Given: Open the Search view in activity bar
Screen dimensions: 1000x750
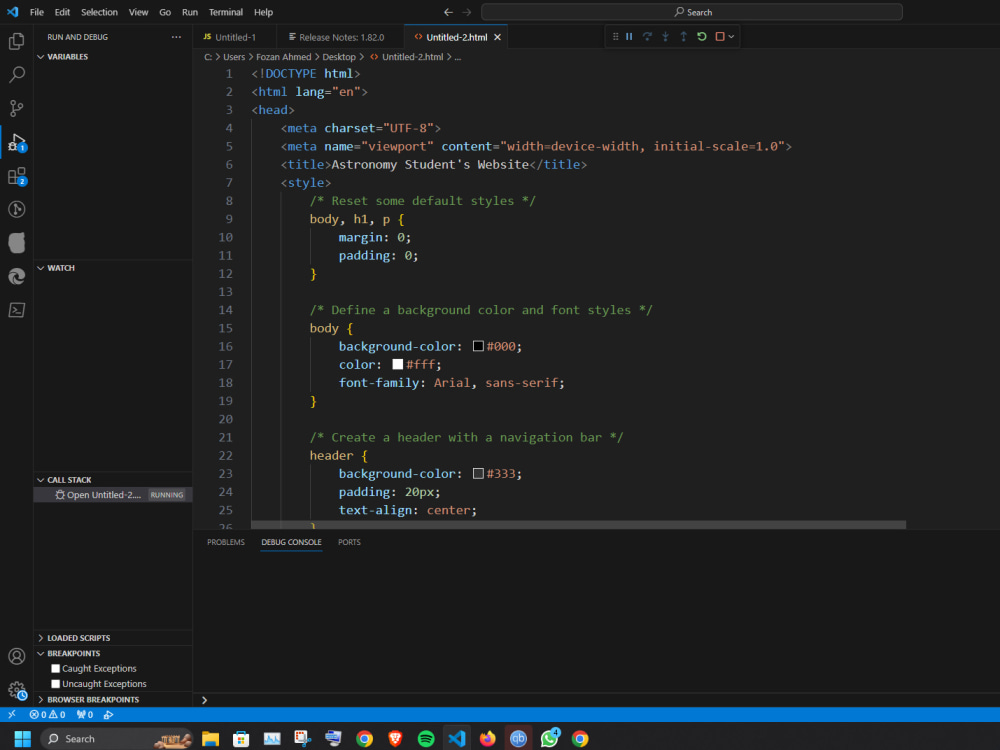Looking at the screenshot, I should pyautogui.click(x=17, y=75).
